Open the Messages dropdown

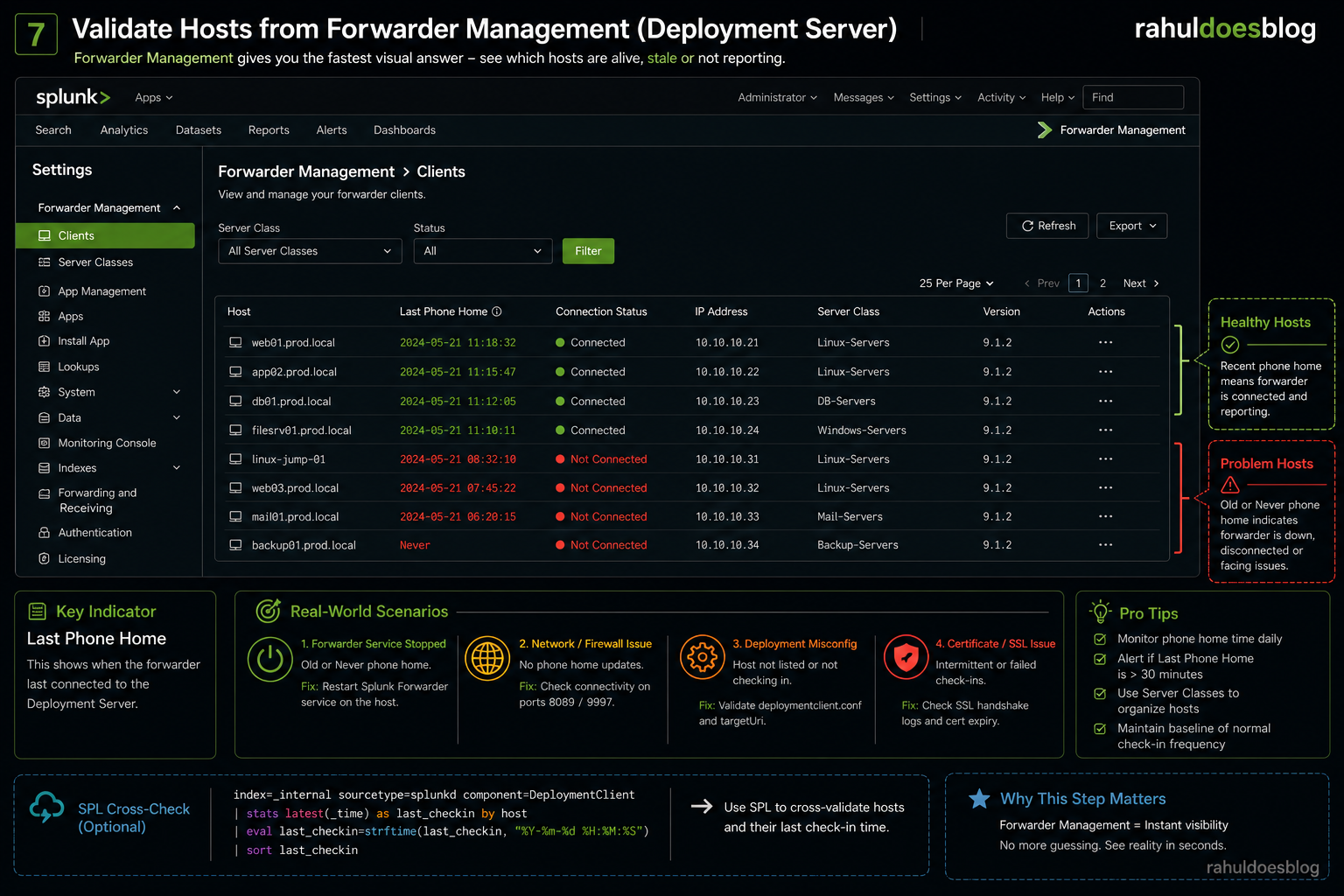click(864, 98)
